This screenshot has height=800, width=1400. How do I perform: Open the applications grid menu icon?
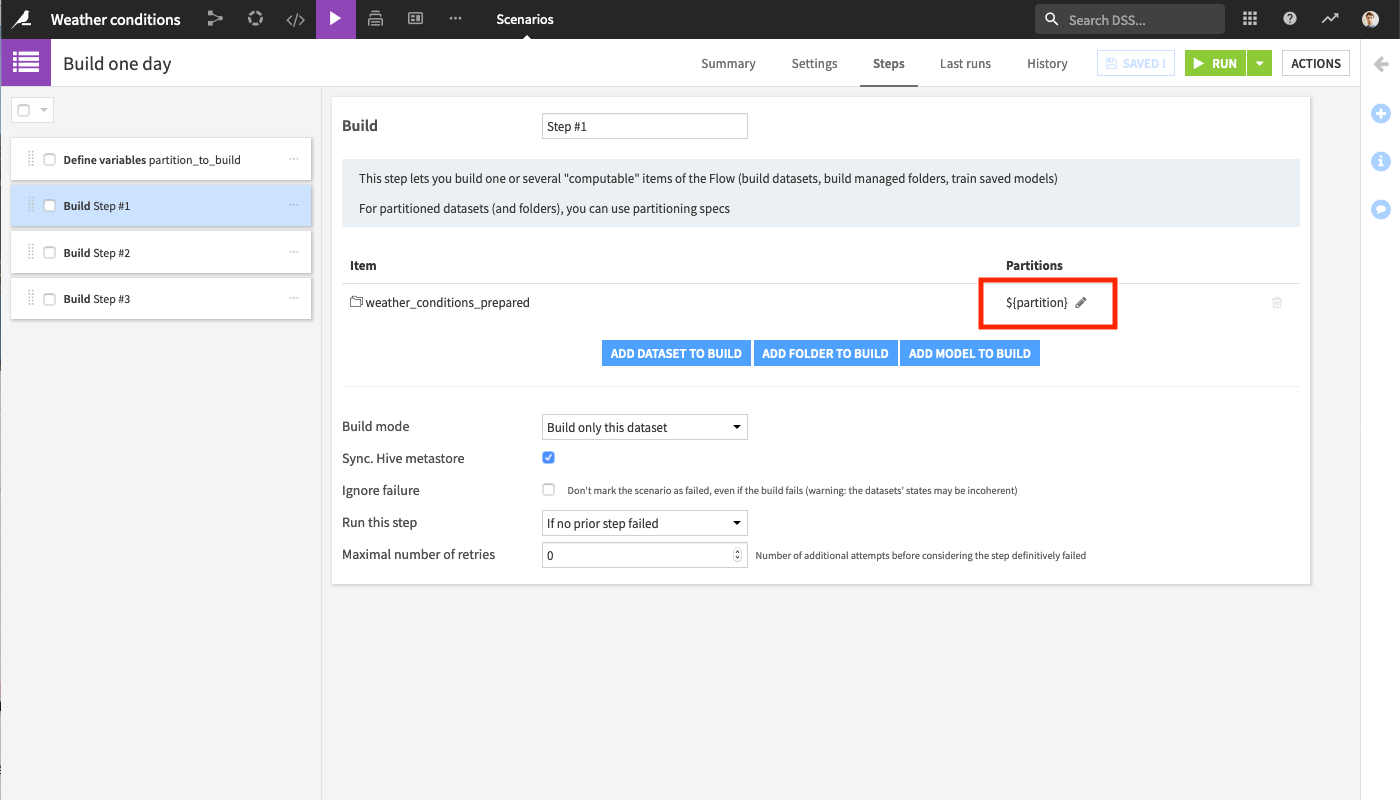point(1249,19)
